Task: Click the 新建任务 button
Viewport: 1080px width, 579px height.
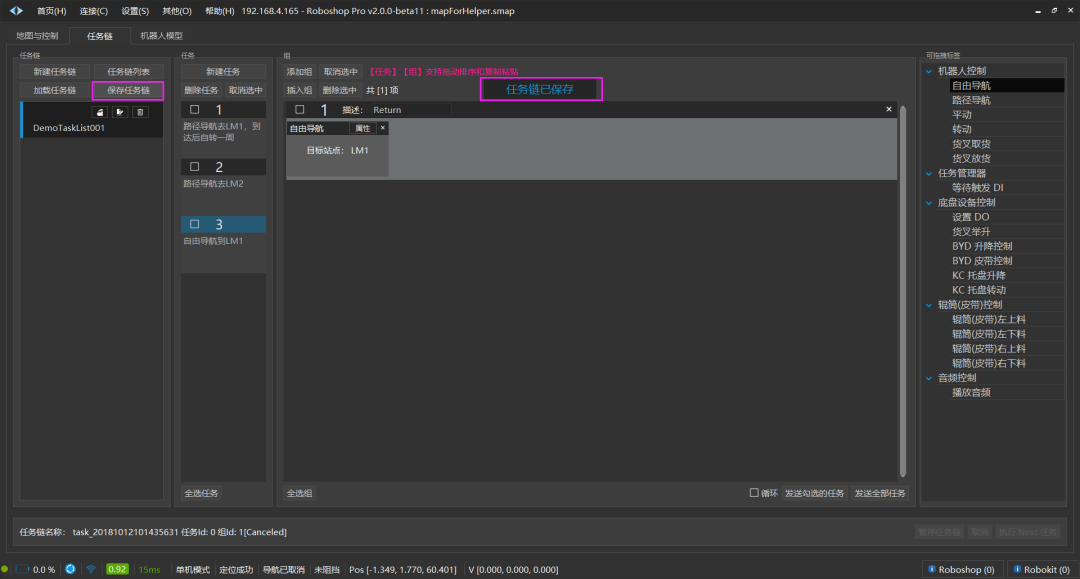Action: (x=223, y=72)
